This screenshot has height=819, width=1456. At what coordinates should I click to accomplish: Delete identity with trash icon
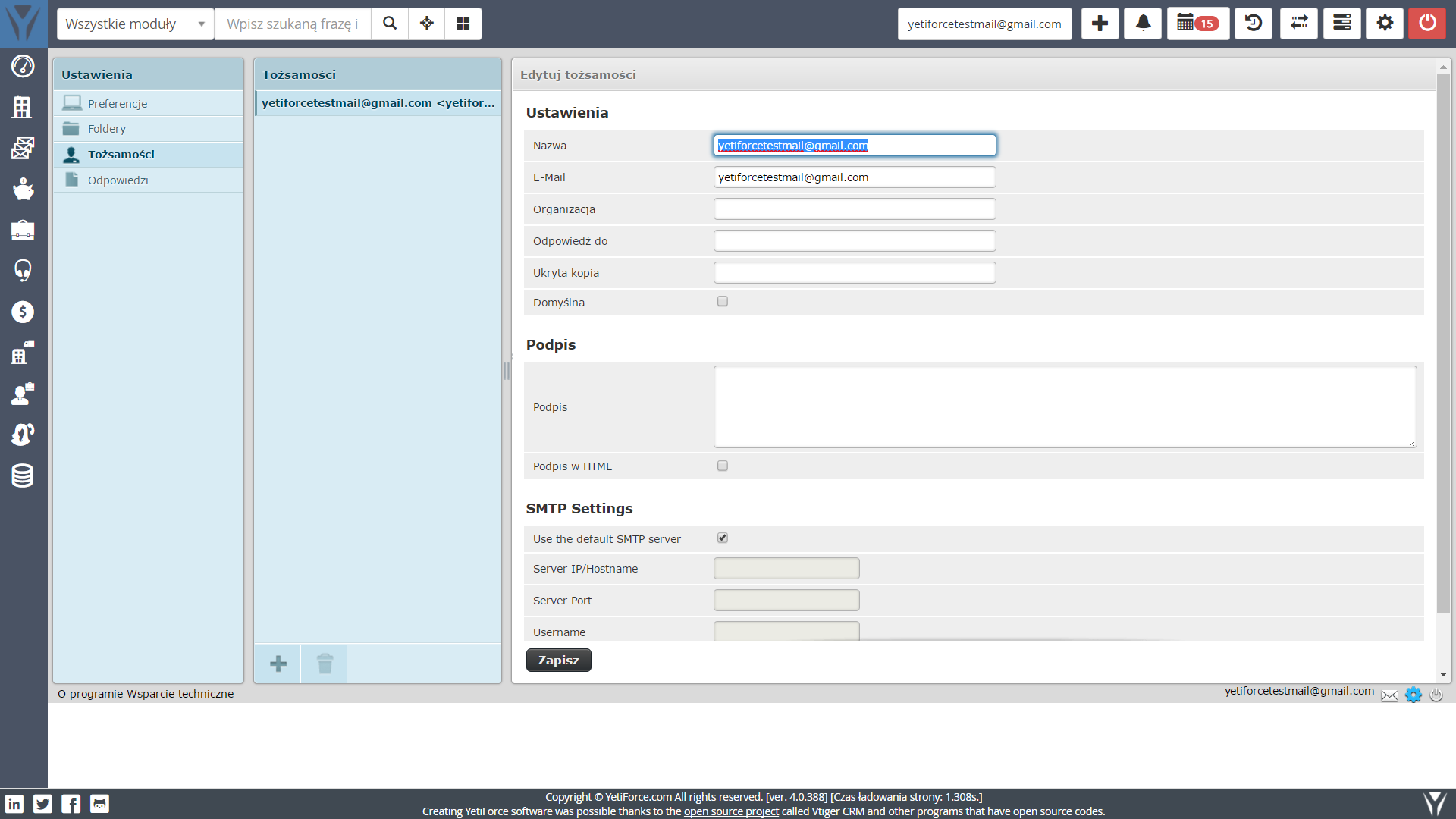click(x=325, y=664)
